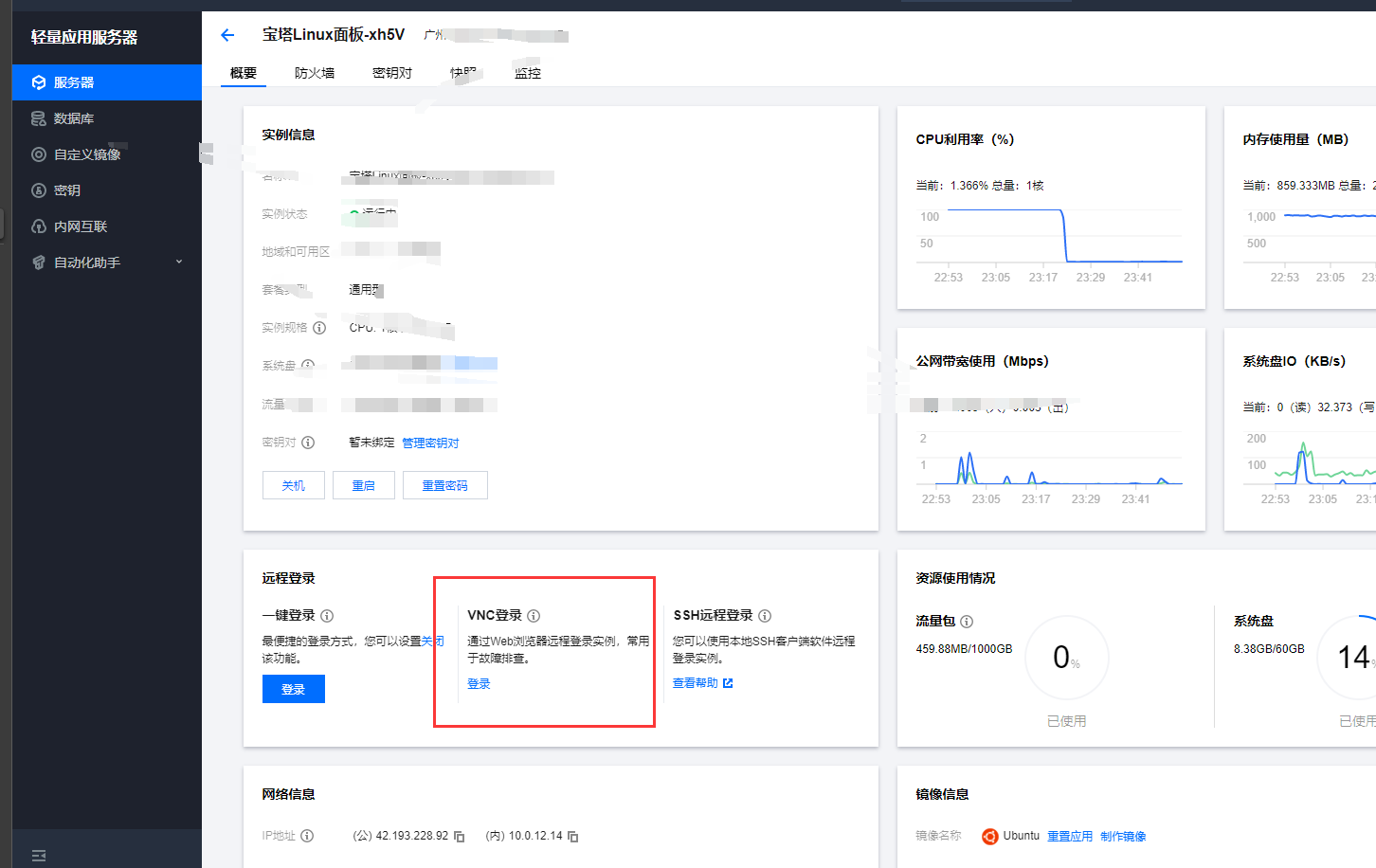Click the 网络信息 section heading
Image resolution: width=1376 pixels, height=868 pixels.
(289, 794)
